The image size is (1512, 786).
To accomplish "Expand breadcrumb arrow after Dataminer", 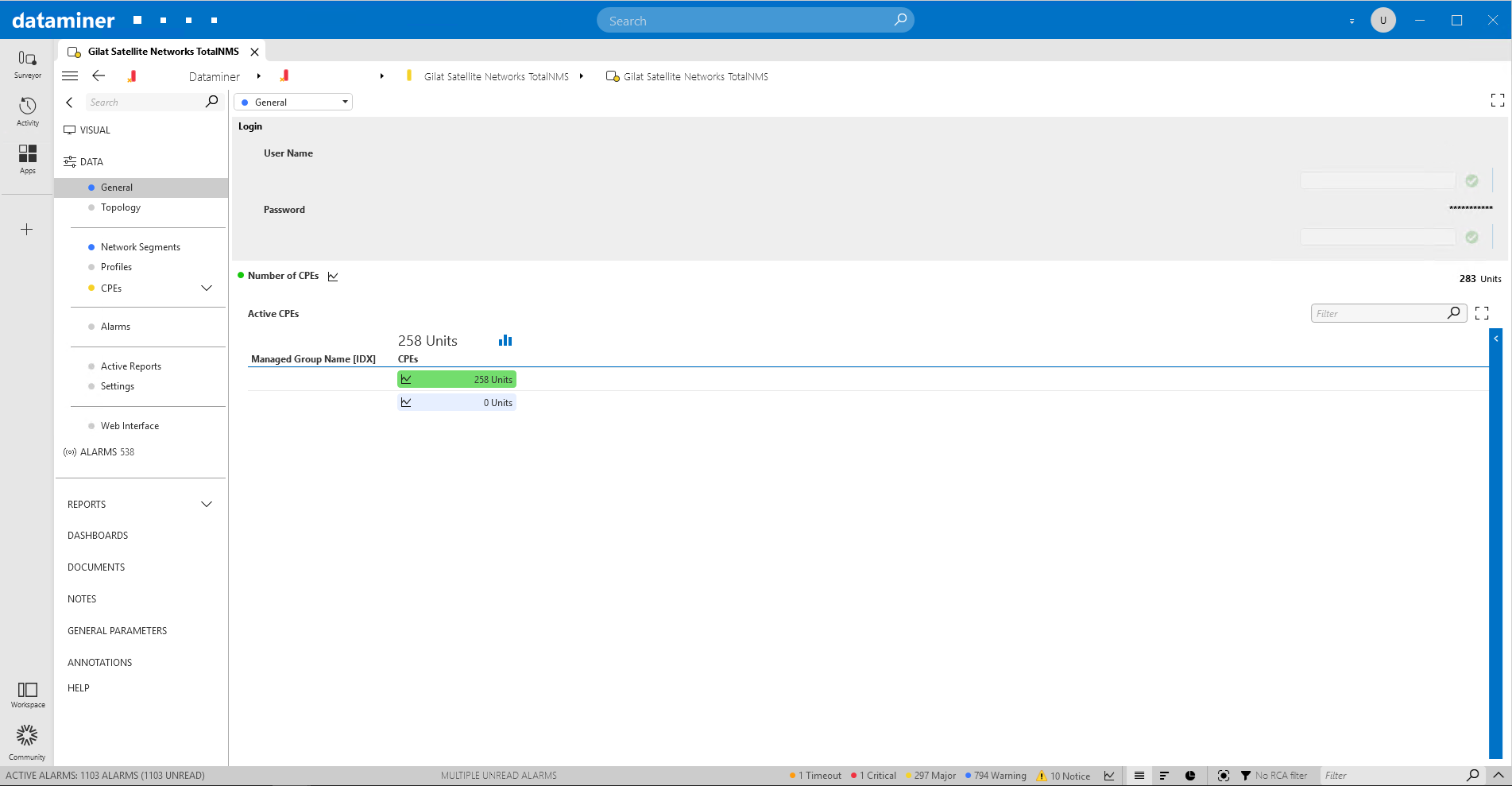I will click(258, 76).
